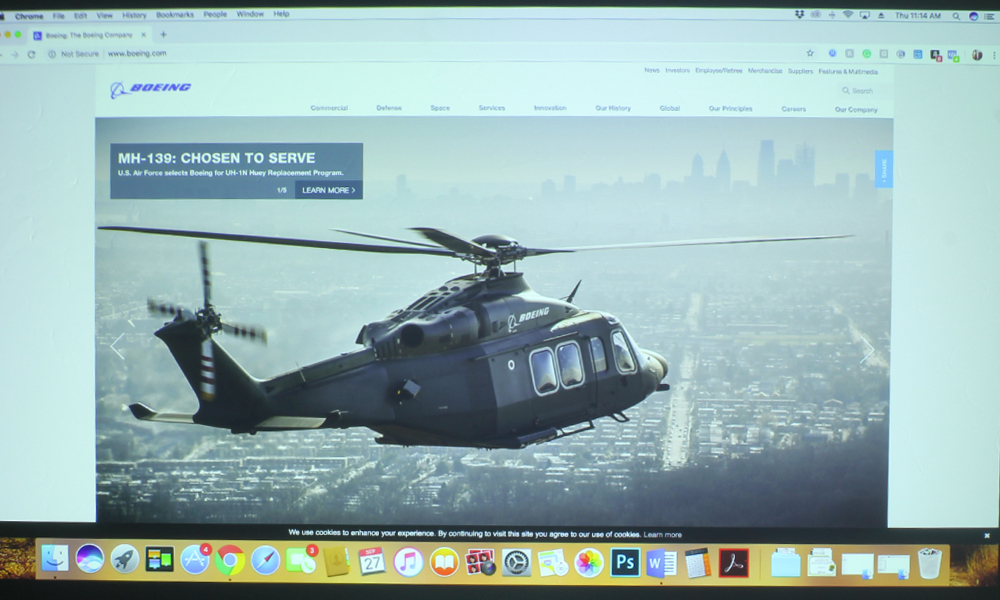Image resolution: width=1000 pixels, height=600 pixels.
Task: Open a new tab with the plus button
Action: click(x=164, y=34)
